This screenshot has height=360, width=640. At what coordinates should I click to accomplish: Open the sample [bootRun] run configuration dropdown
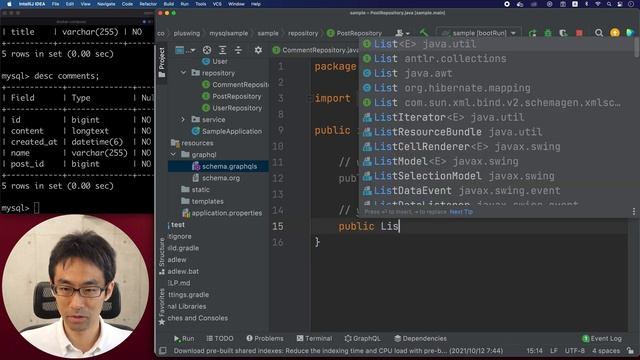click(480, 33)
